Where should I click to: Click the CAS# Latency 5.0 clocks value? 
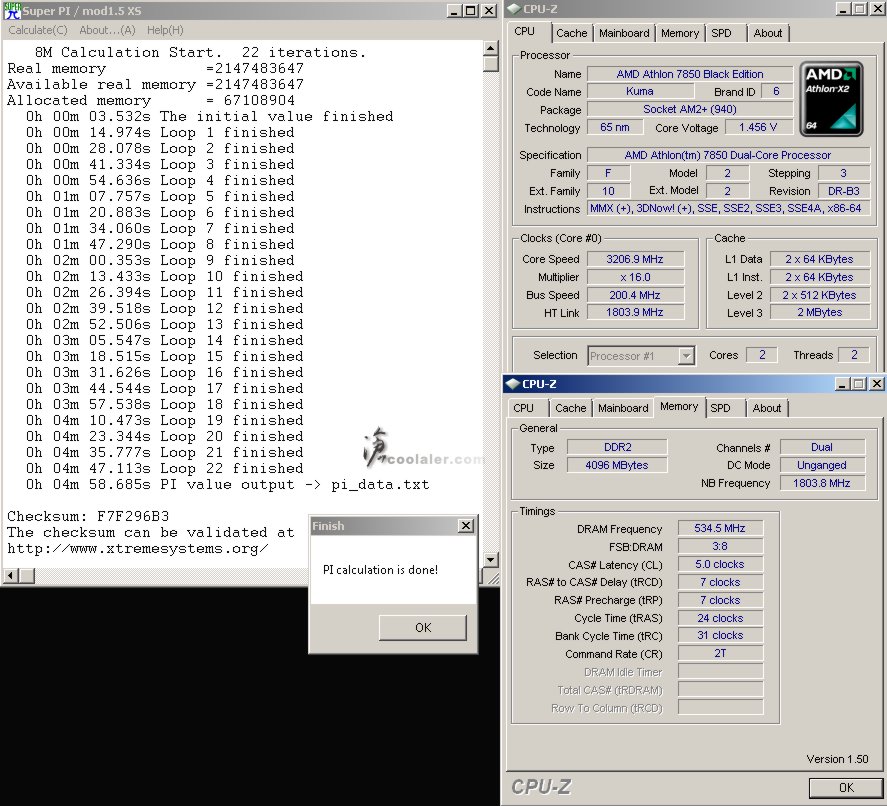[720, 564]
